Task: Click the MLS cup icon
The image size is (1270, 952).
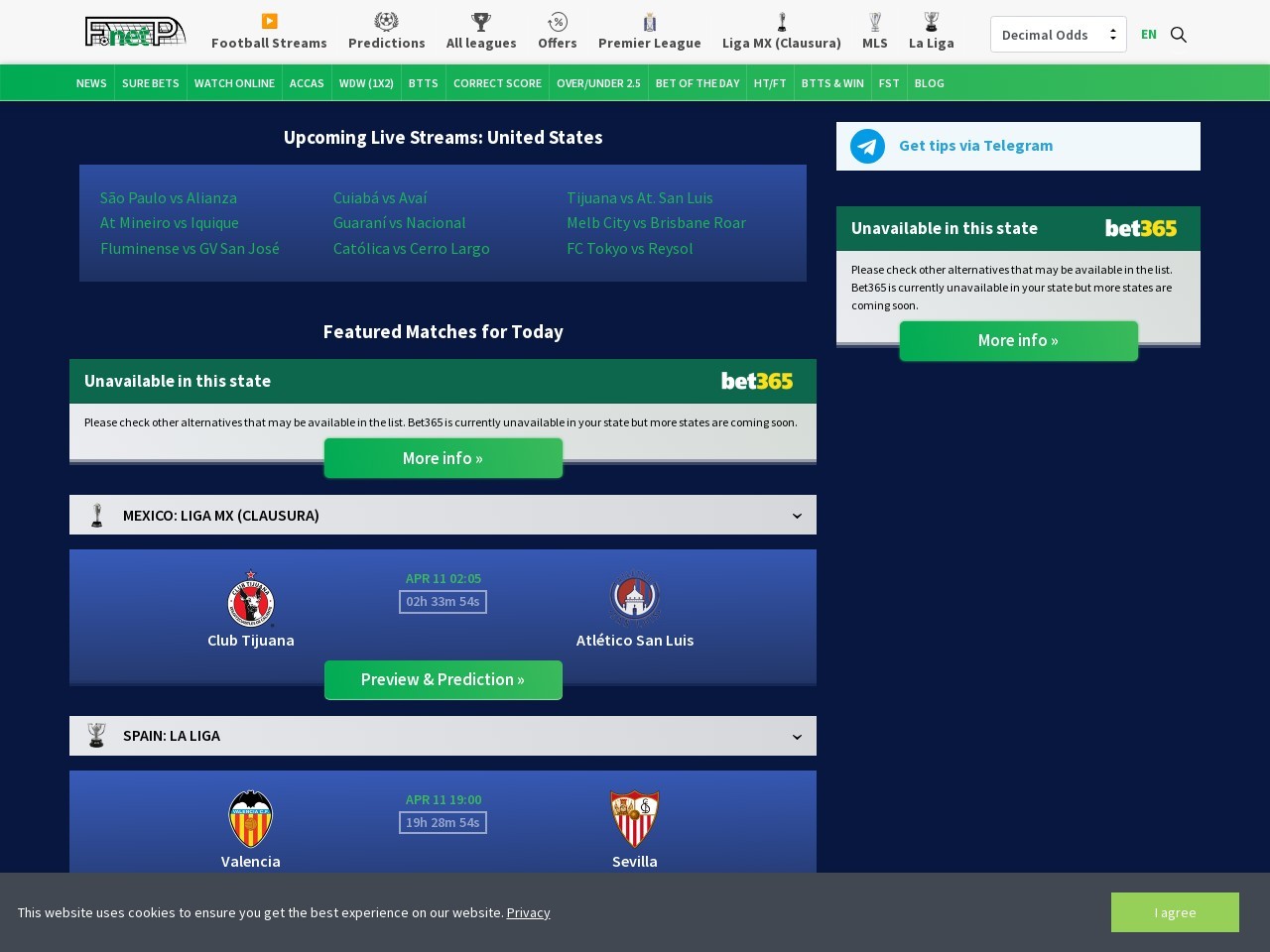Action: (875, 22)
